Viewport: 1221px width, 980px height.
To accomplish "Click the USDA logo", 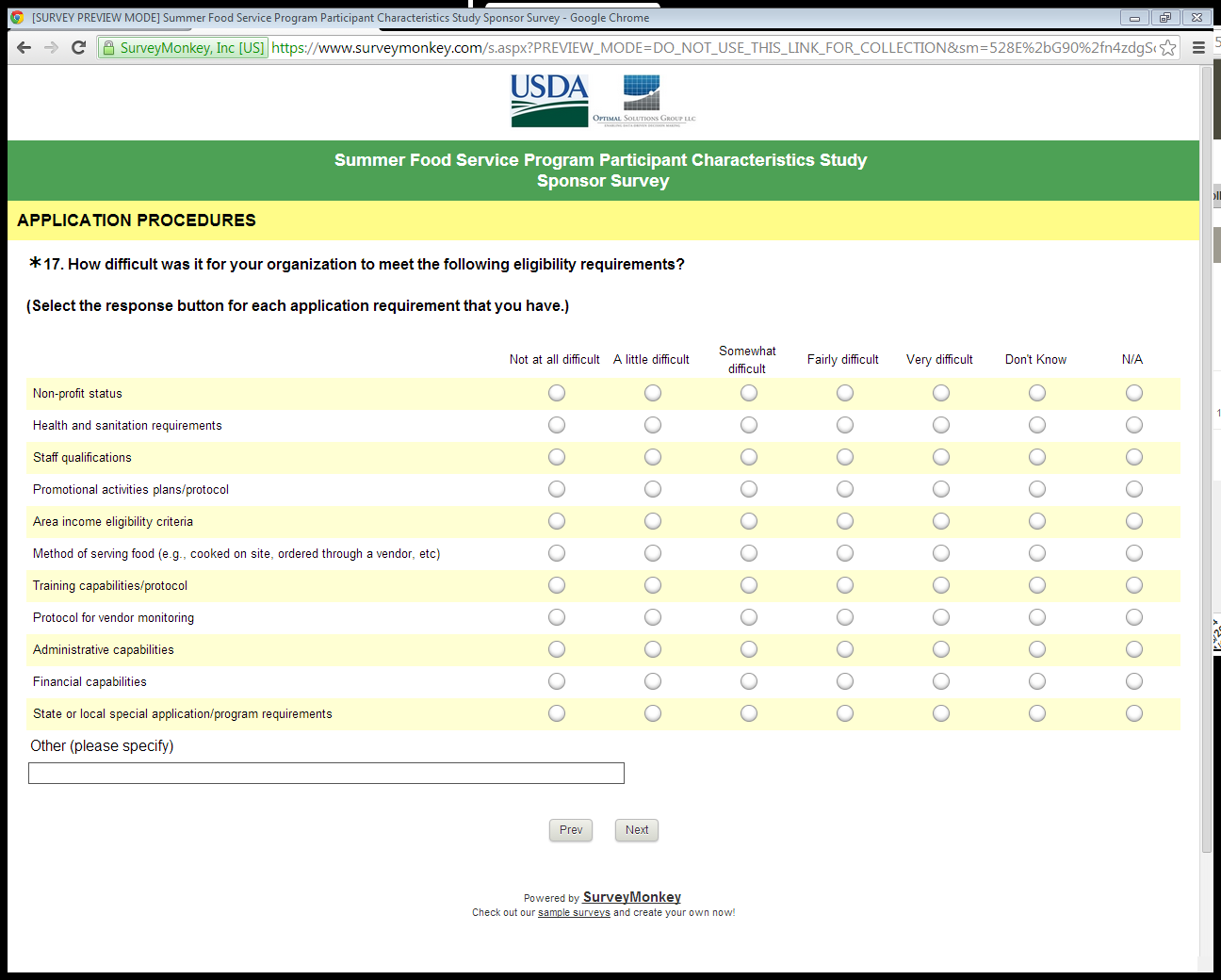I will pos(549,101).
